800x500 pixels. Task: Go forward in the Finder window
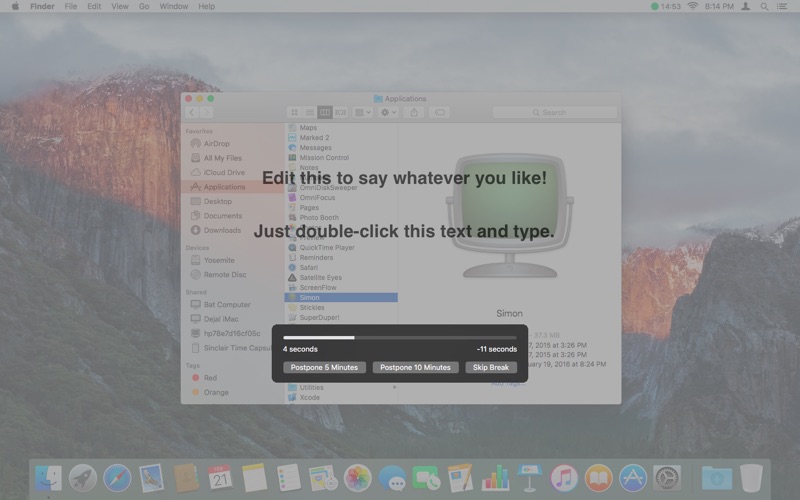point(207,112)
